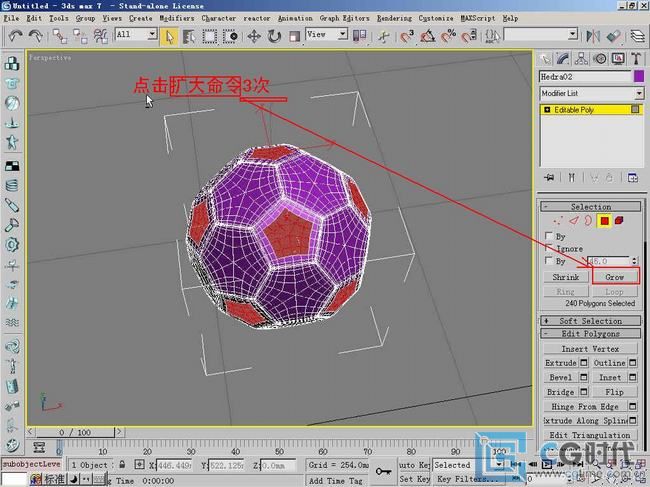
Task: Click the purple object color swatch
Action: click(x=639, y=76)
